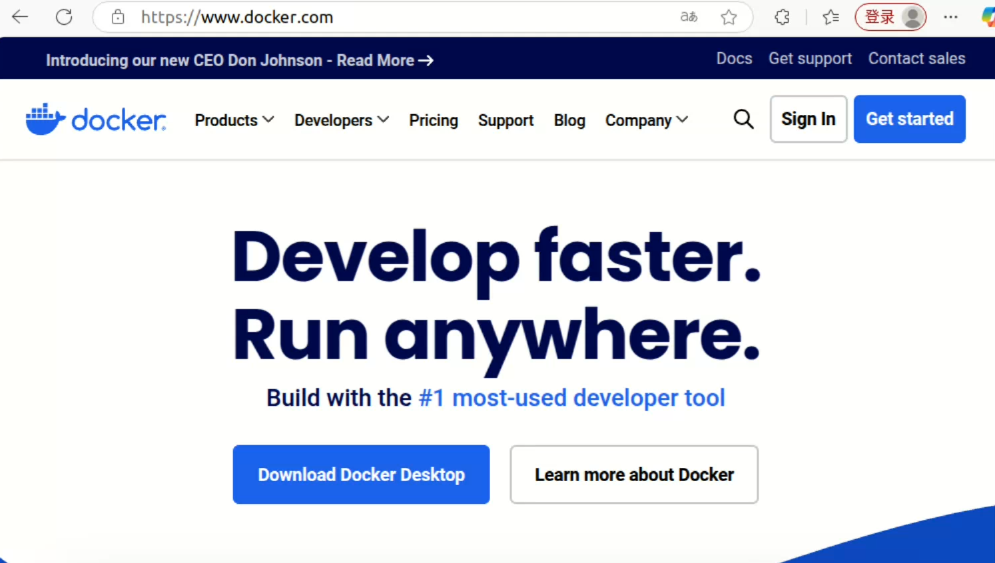995x563 pixels.
Task: Open site search with magnifier icon
Action: pyautogui.click(x=744, y=119)
